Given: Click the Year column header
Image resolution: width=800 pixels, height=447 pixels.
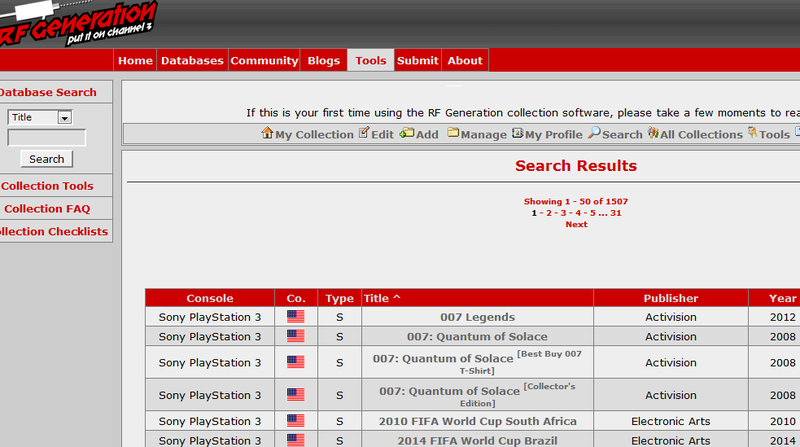Looking at the screenshot, I should 783,298.
